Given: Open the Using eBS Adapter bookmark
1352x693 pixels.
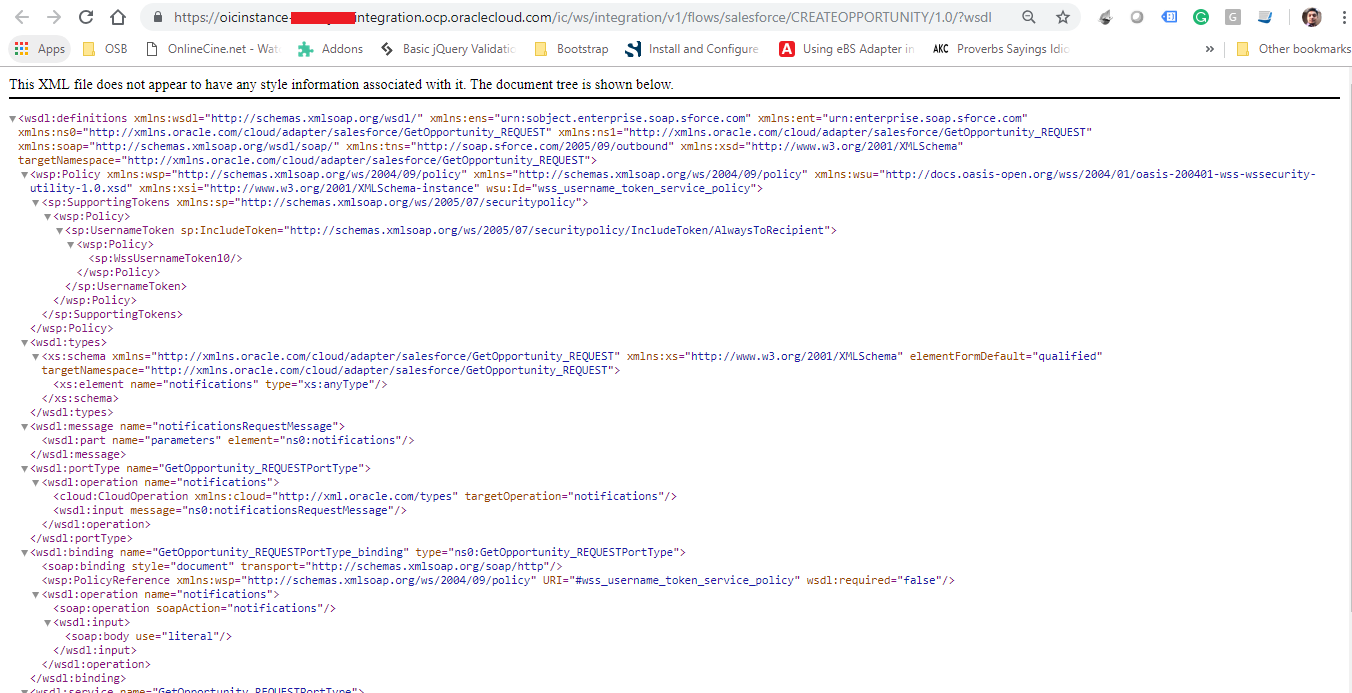Looking at the screenshot, I should tap(847, 48).
